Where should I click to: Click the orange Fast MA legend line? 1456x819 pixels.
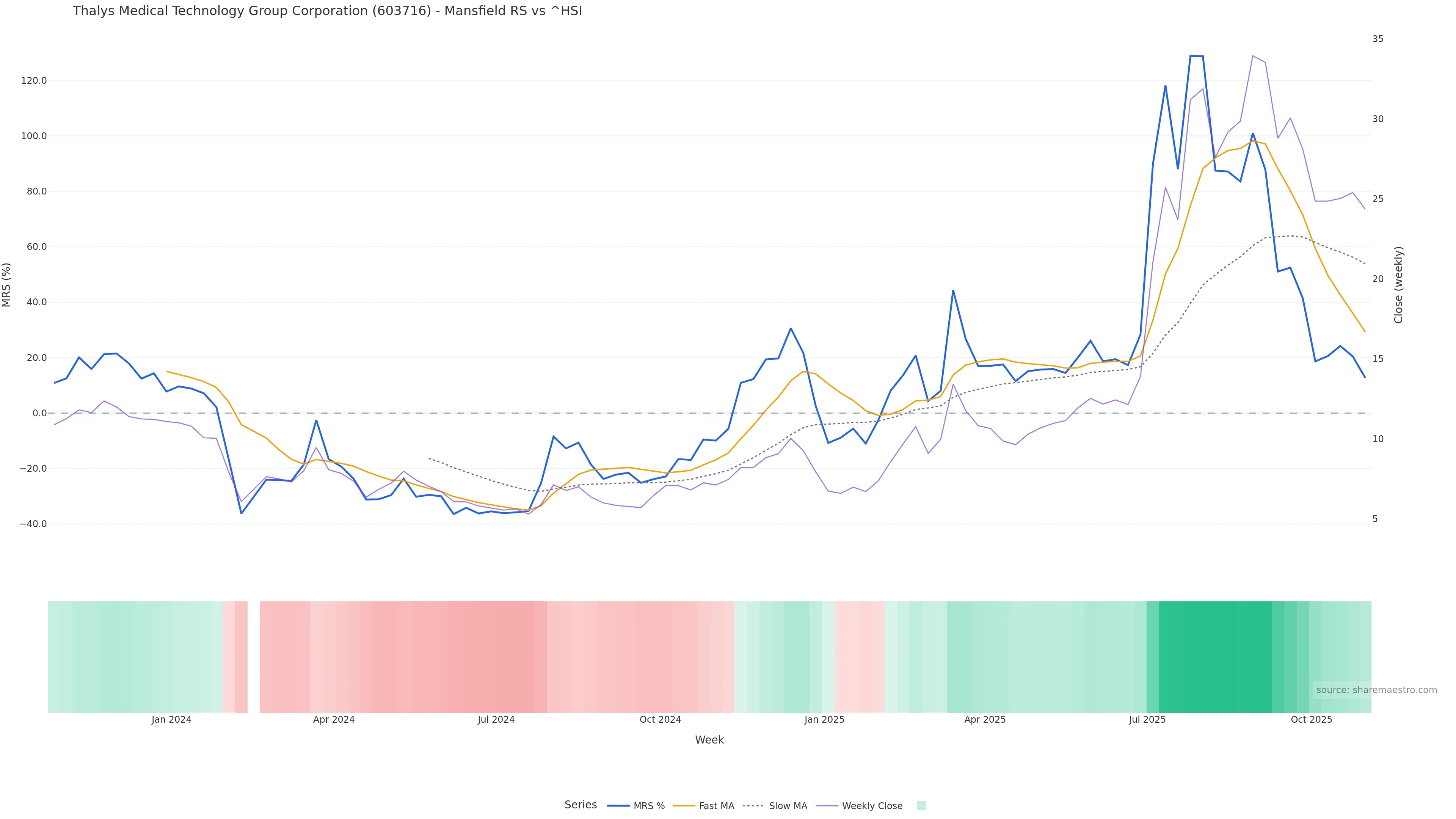pyautogui.click(x=684, y=806)
